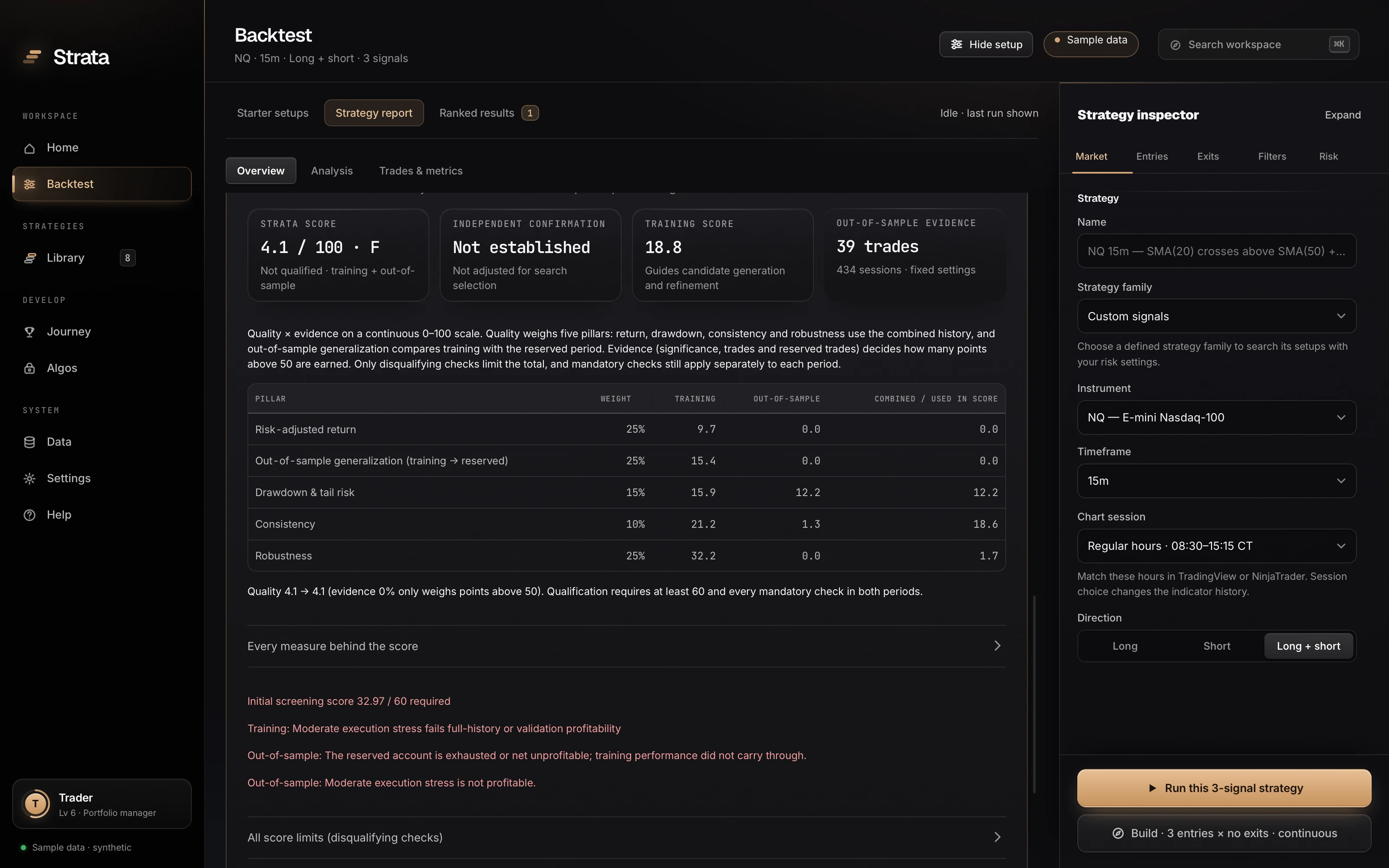
Task: Open Library via its stack icon
Action: (x=29, y=258)
